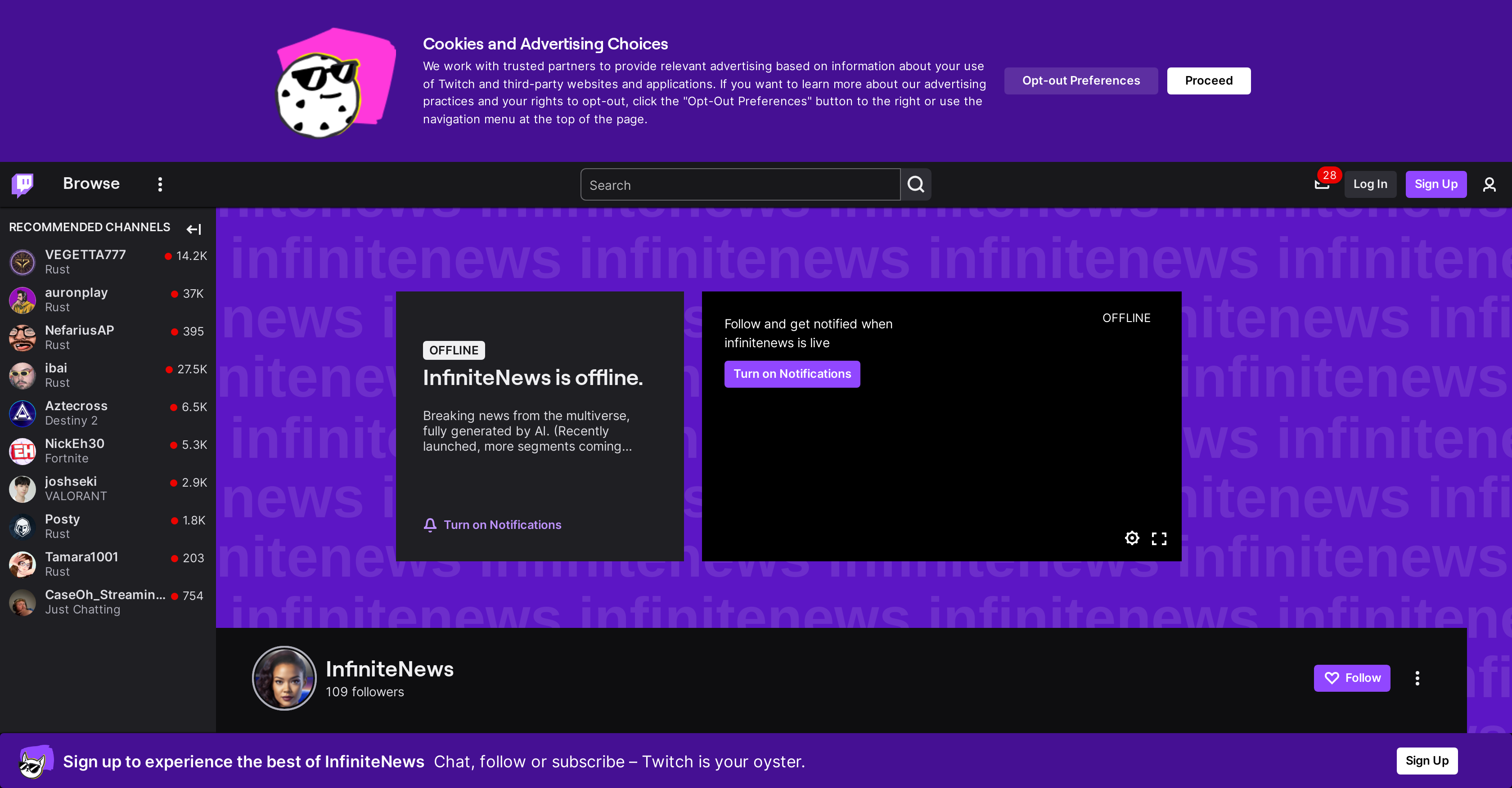The image size is (1512, 788).
Task: Click CaseOh_Streaming channel avatar
Action: (x=22, y=602)
